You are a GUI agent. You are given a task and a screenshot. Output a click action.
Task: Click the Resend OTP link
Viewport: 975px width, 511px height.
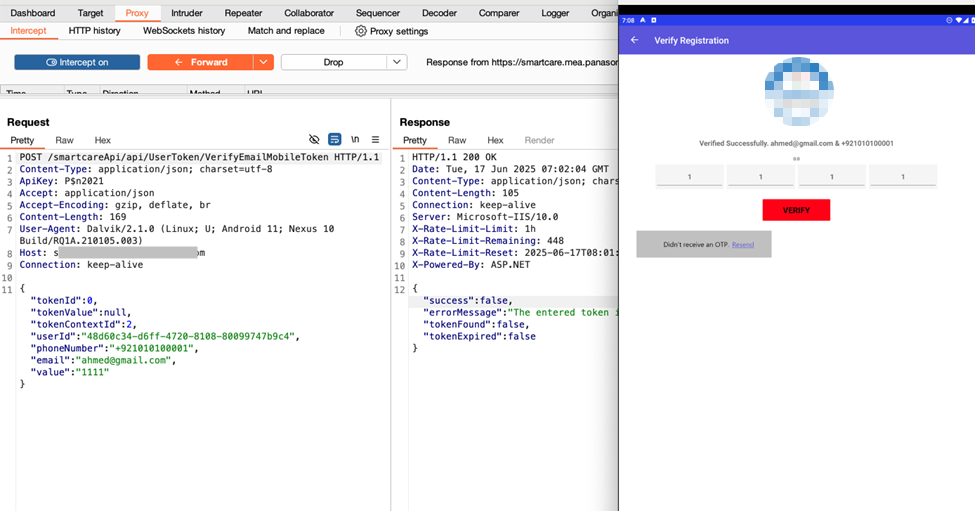743,244
